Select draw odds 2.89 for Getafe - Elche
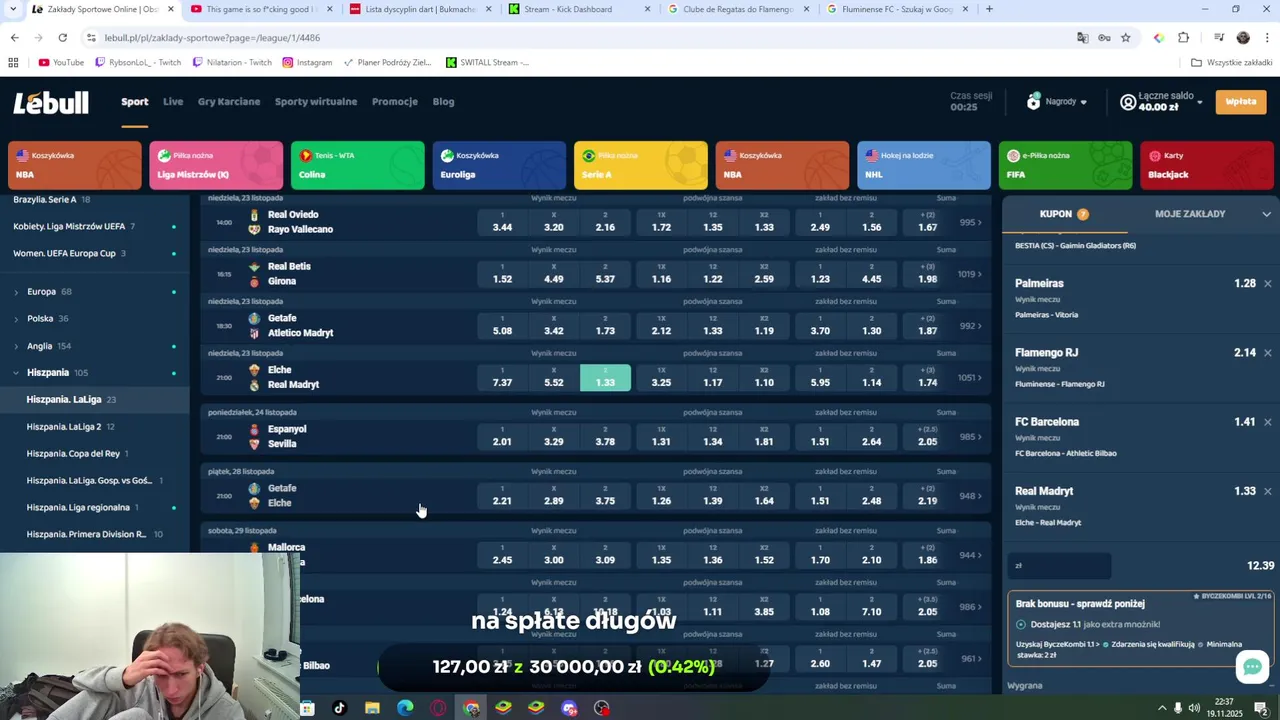This screenshot has width=1280, height=720. (553, 496)
